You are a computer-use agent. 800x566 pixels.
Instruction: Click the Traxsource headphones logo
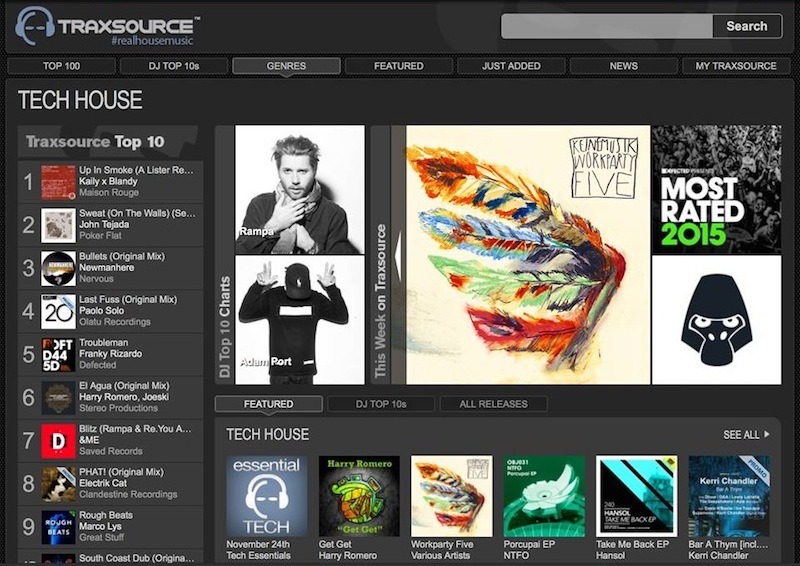click(35, 26)
